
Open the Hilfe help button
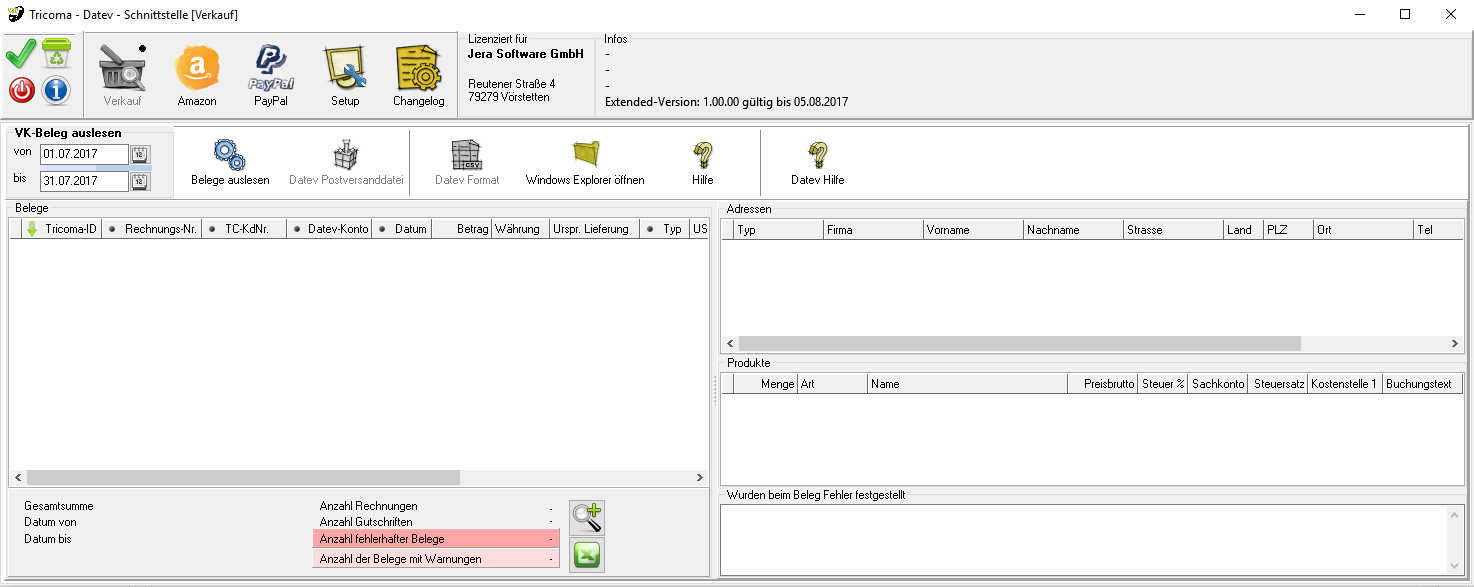[702, 162]
